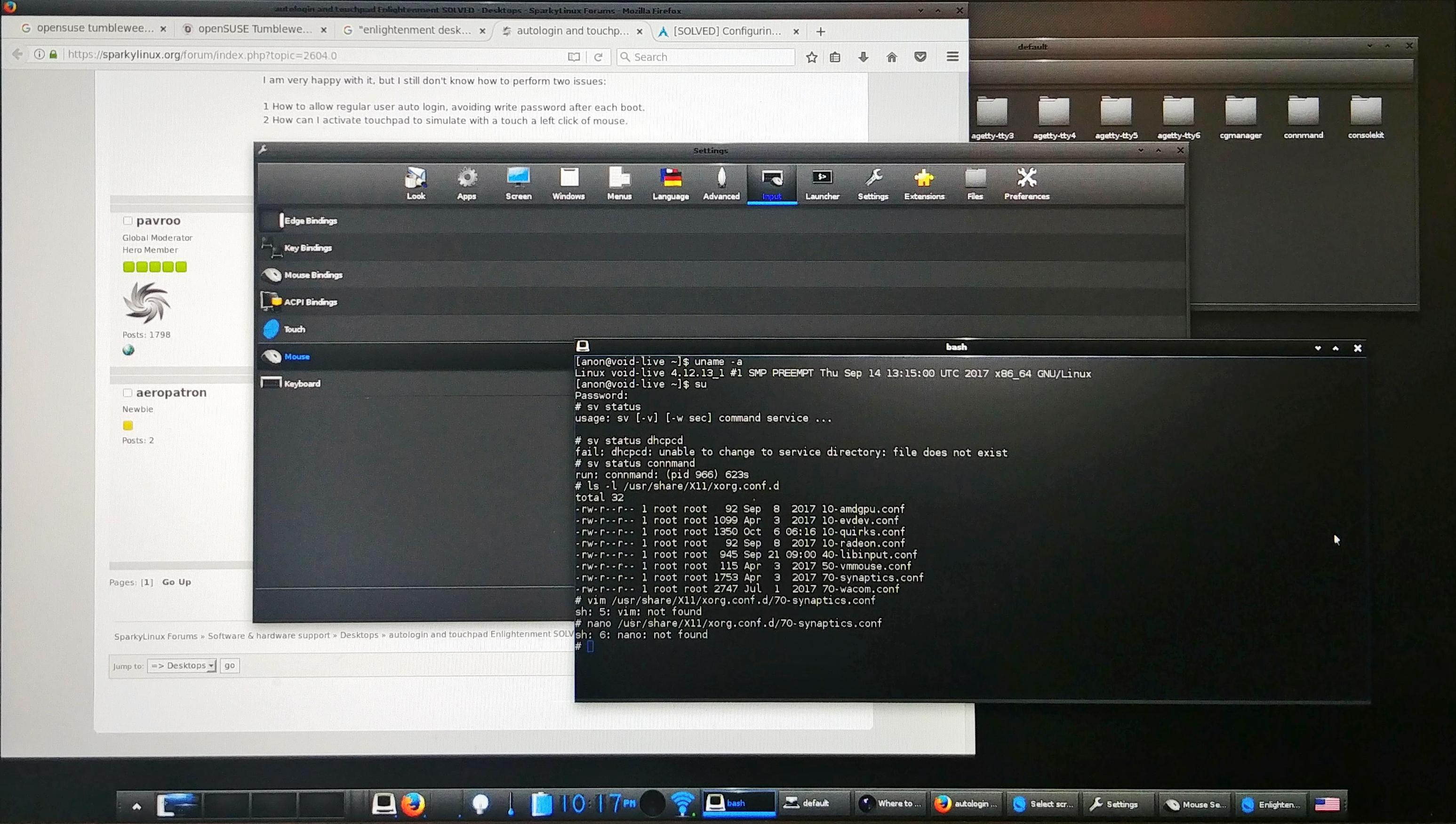
Task: Open pavroo's profile link
Action: [158, 221]
